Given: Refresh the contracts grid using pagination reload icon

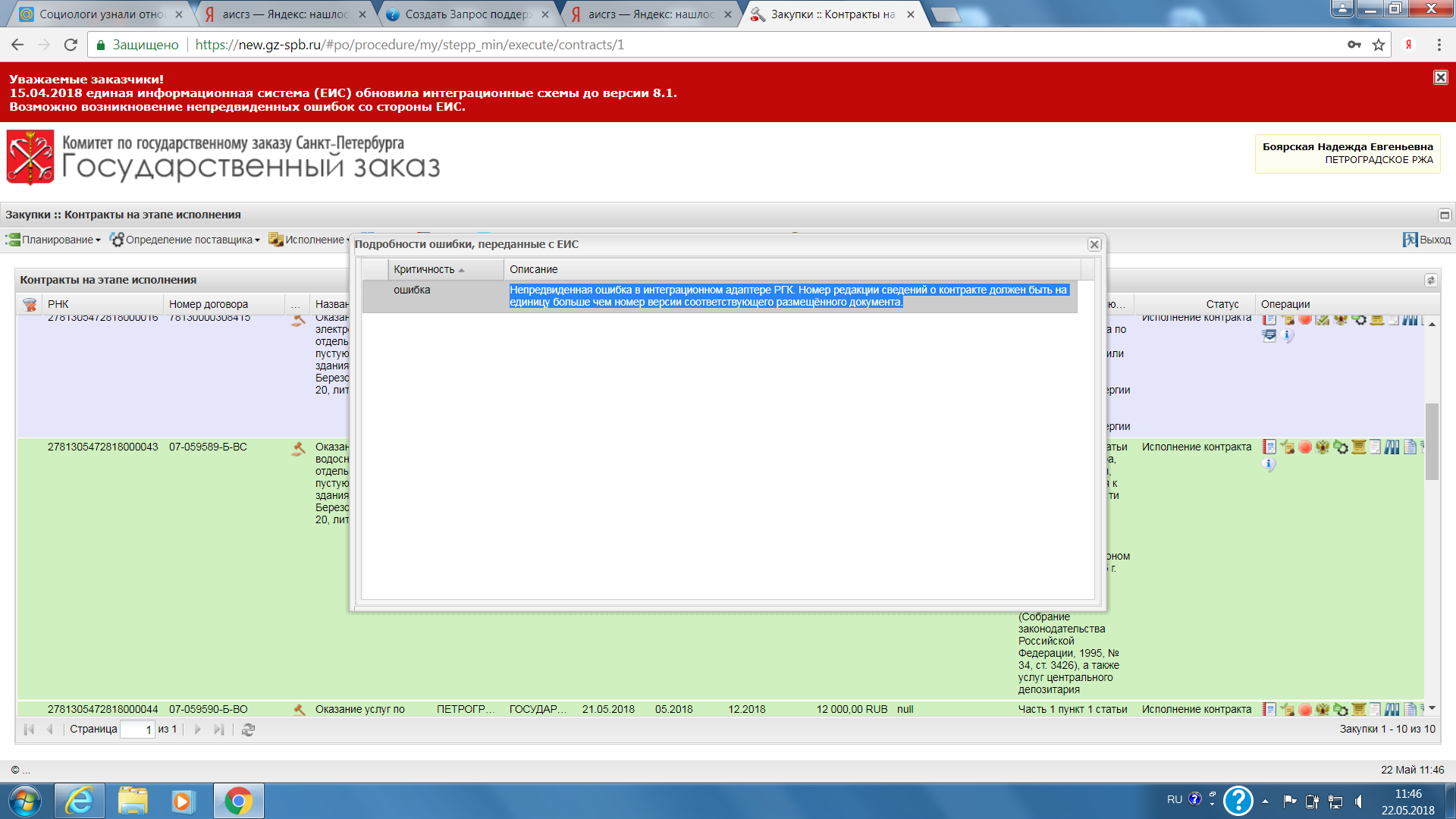Looking at the screenshot, I should [x=248, y=730].
